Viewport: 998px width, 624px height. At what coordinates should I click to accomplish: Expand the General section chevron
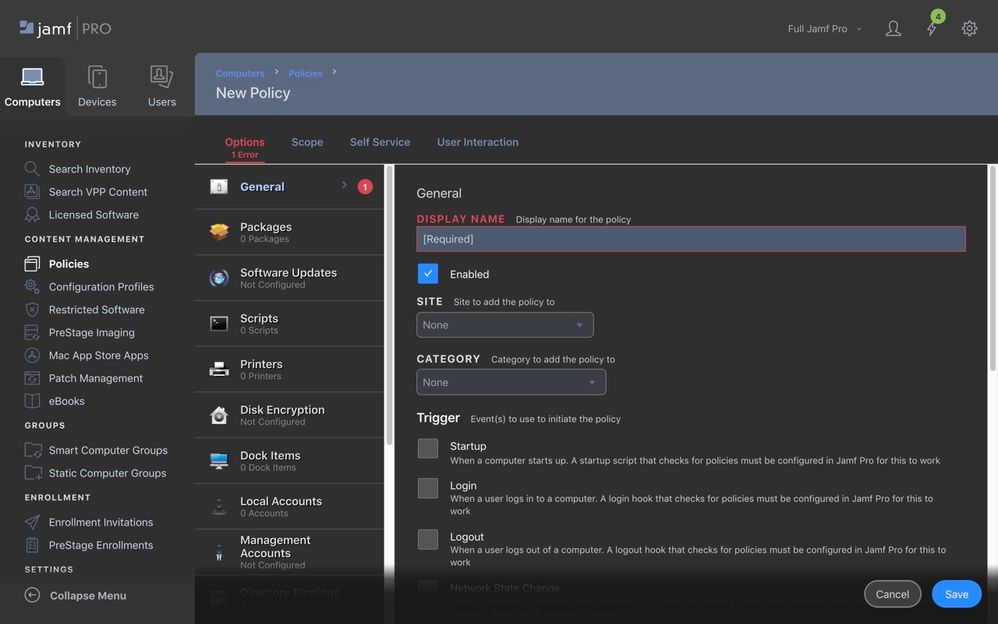[x=344, y=185]
